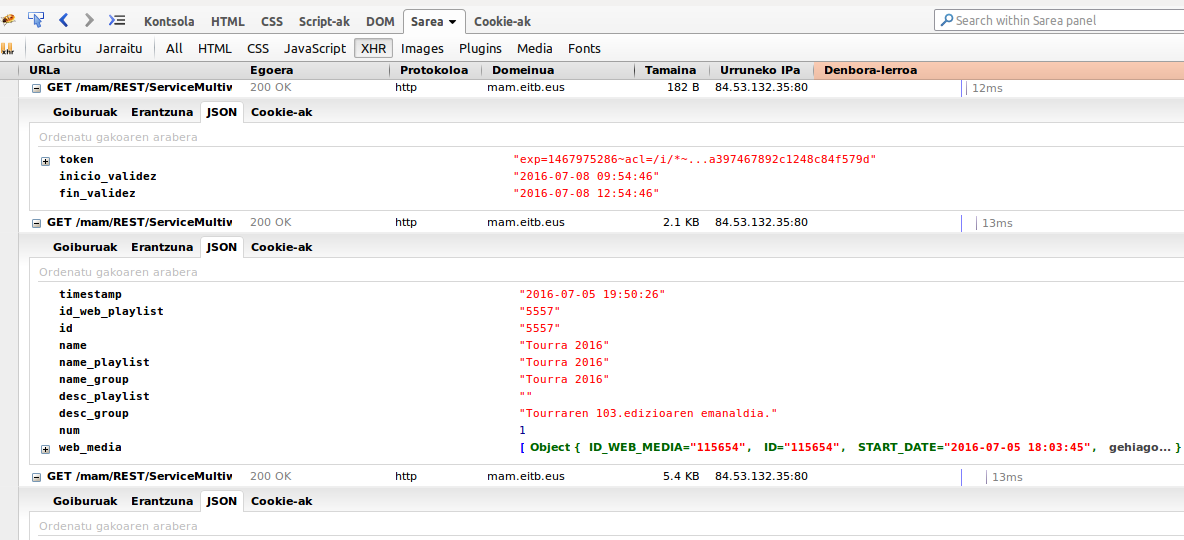This screenshot has width=1184, height=540.
Task: Open the command line popup icon
Action: (117, 20)
